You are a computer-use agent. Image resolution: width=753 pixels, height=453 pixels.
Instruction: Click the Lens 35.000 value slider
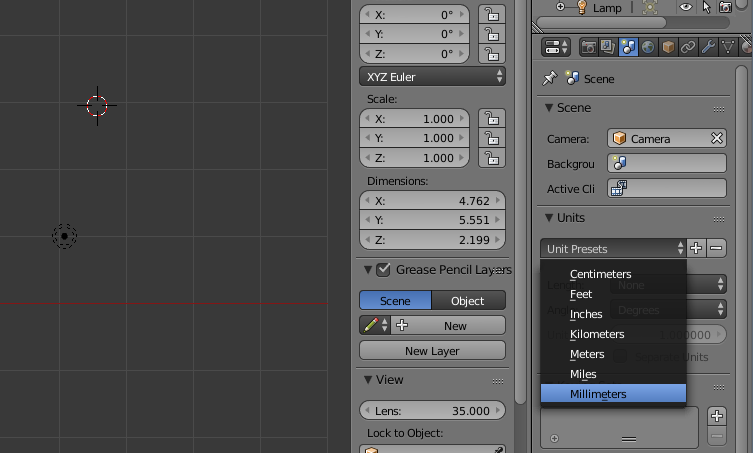click(432, 411)
